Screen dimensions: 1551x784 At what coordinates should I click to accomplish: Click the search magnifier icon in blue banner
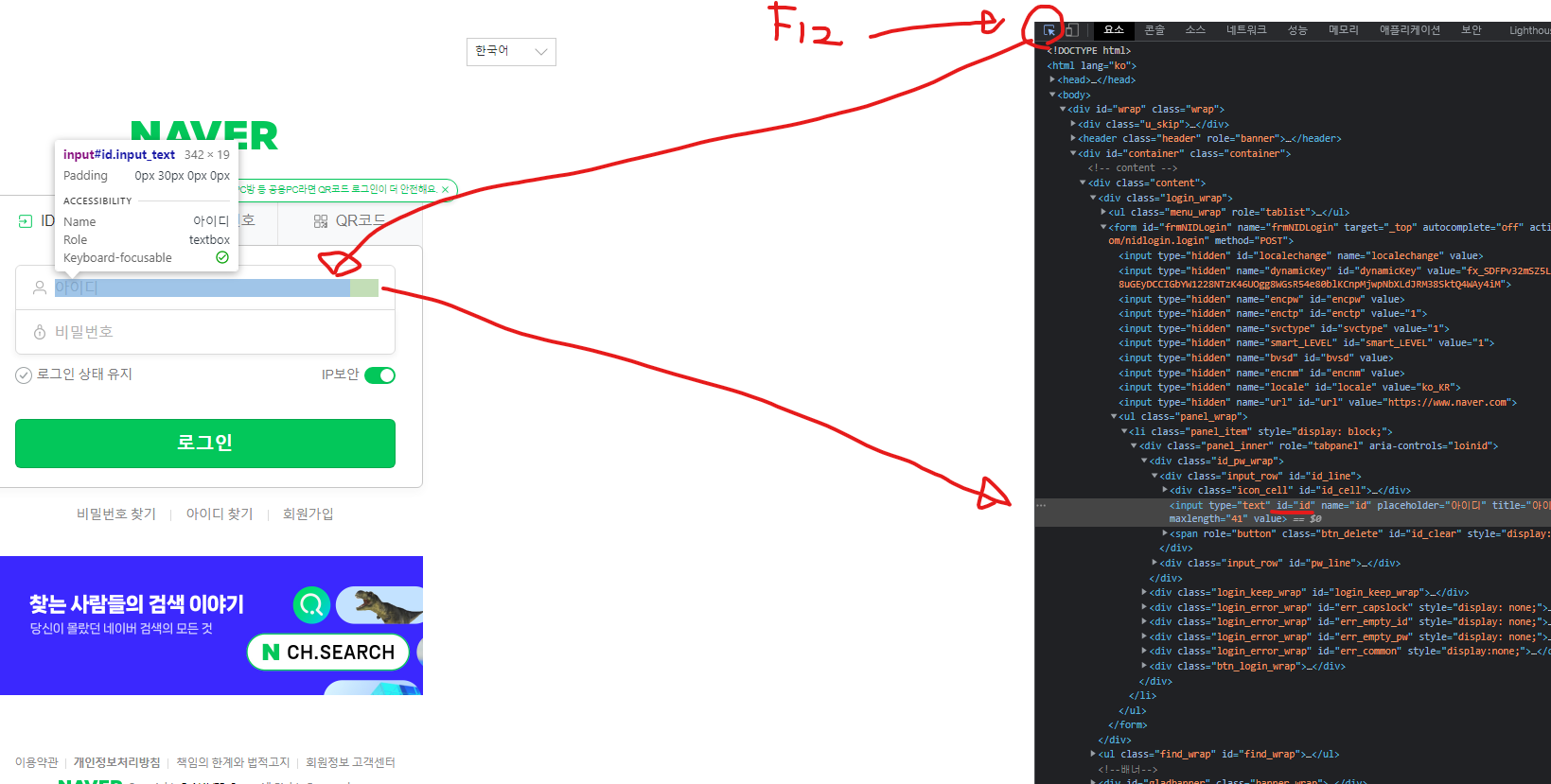(x=311, y=604)
